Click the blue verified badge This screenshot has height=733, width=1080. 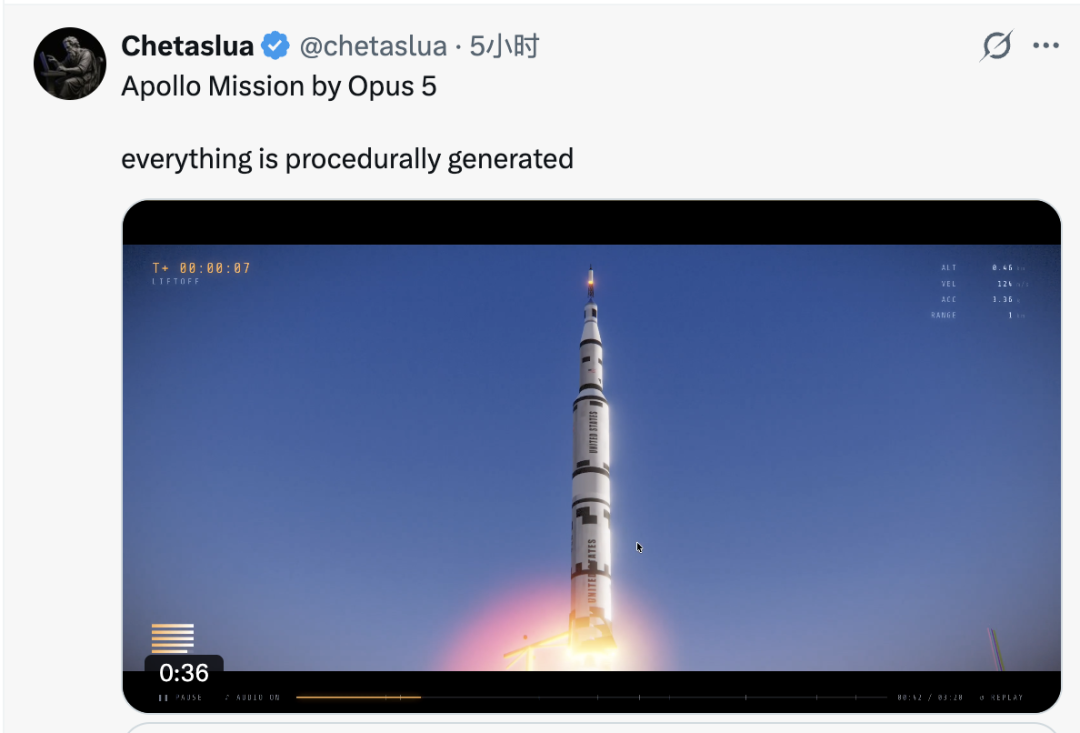tap(276, 46)
